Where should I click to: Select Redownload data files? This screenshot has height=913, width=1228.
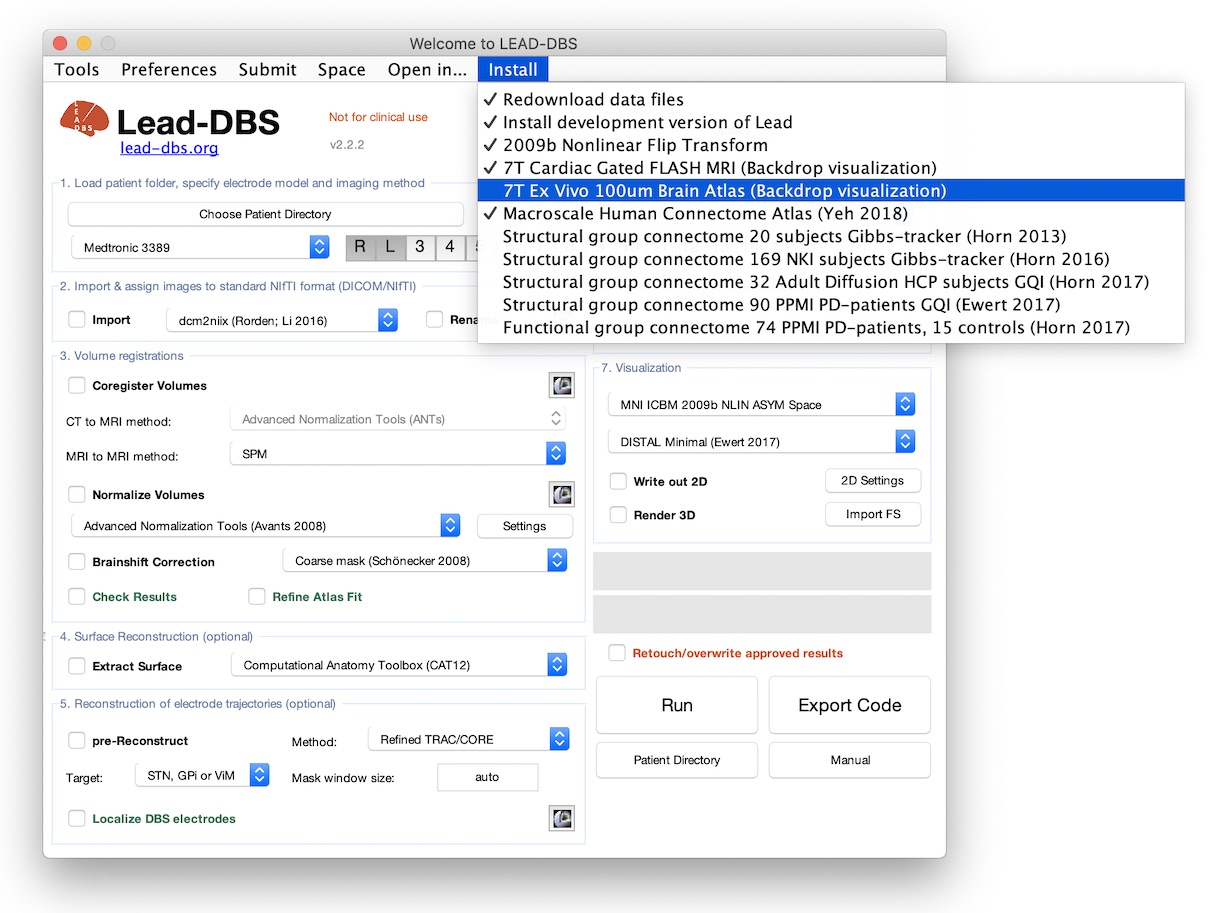pos(831,99)
